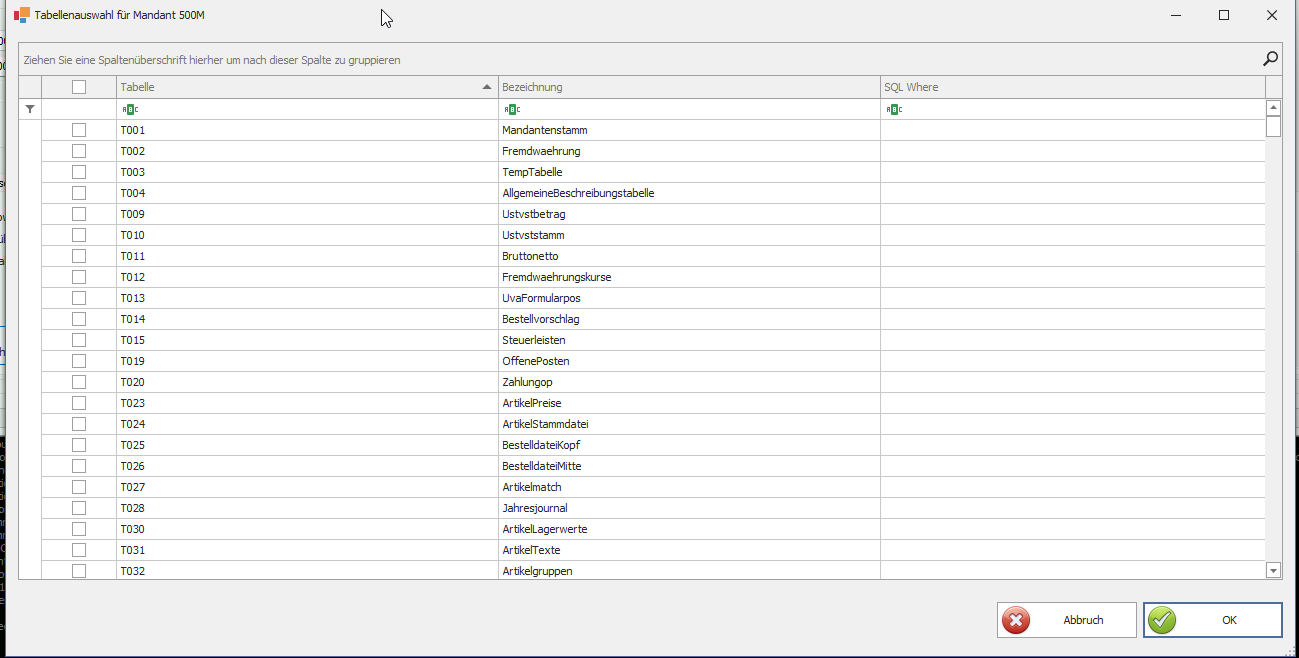Click the Tabelle ascending sort arrow
Viewport: 1299px width, 658px height.
coord(487,87)
